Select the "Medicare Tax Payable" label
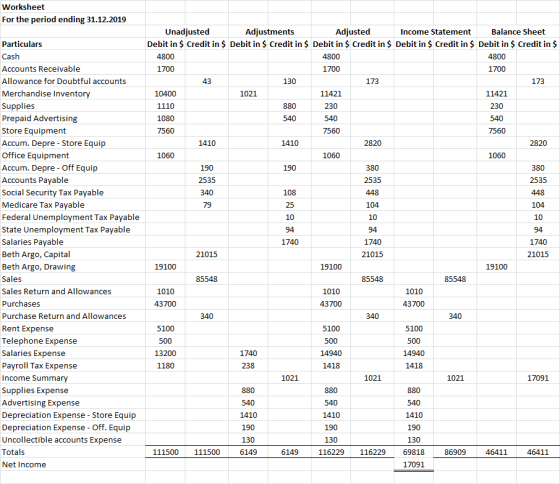The image size is (560, 484). click(x=43, y=205)
